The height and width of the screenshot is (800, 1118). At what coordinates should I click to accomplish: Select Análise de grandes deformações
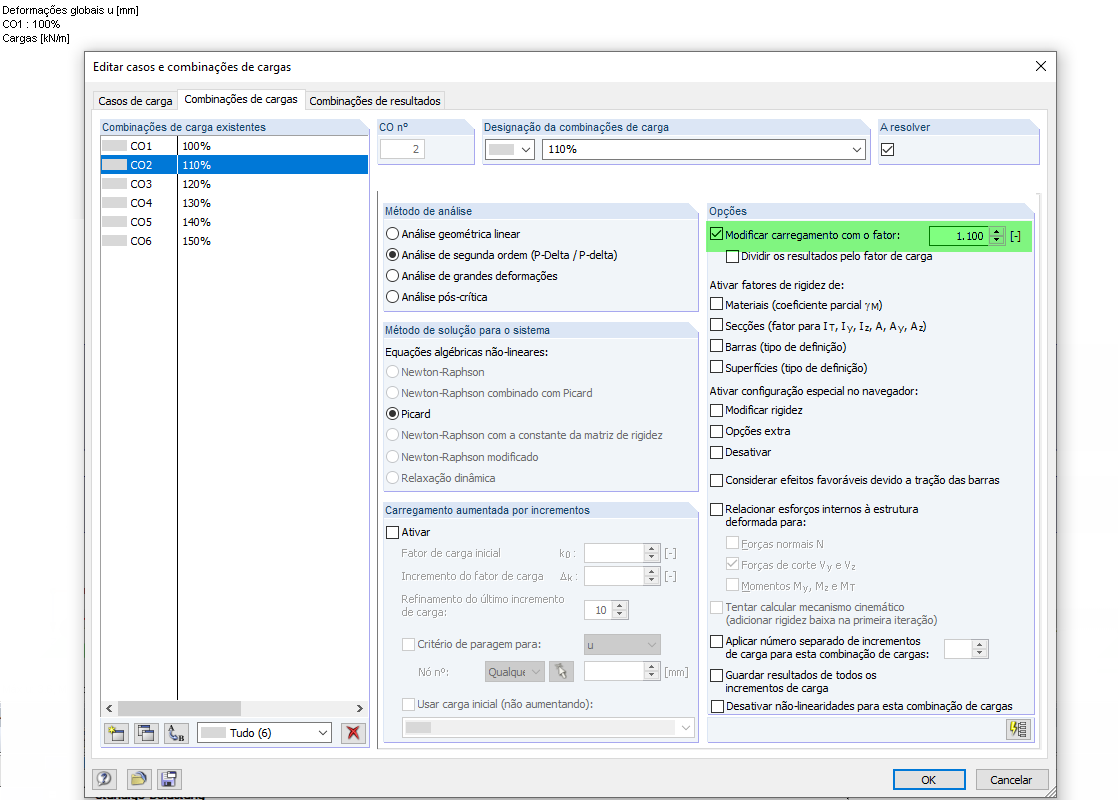(x=392, y=275)
